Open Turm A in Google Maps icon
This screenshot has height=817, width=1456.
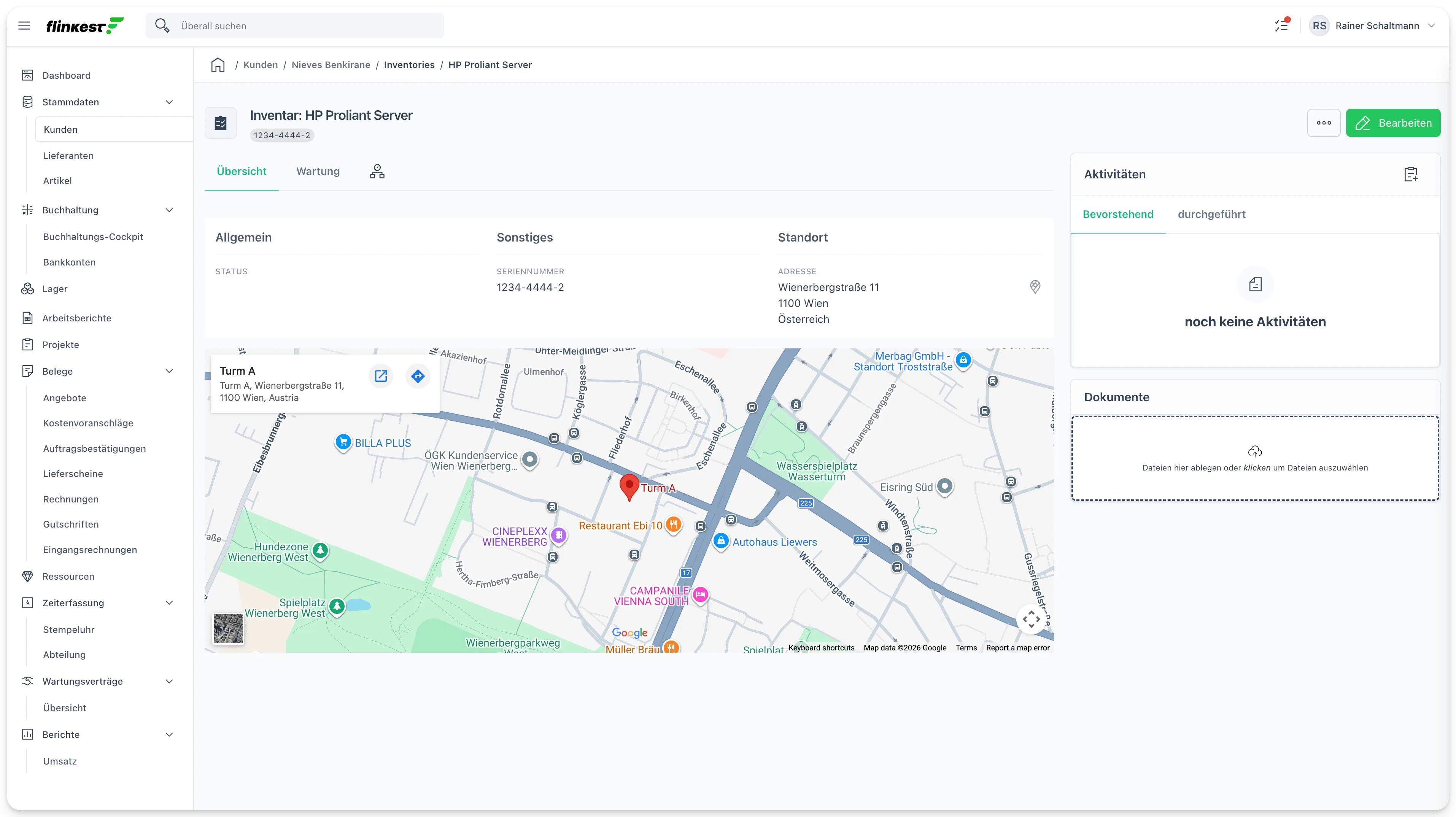pos(381,376)
